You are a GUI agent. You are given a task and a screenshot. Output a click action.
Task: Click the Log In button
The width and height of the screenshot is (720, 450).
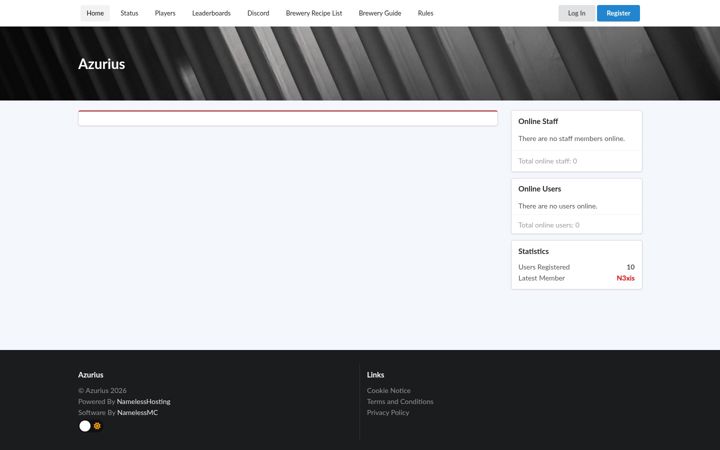coord(576,13)
